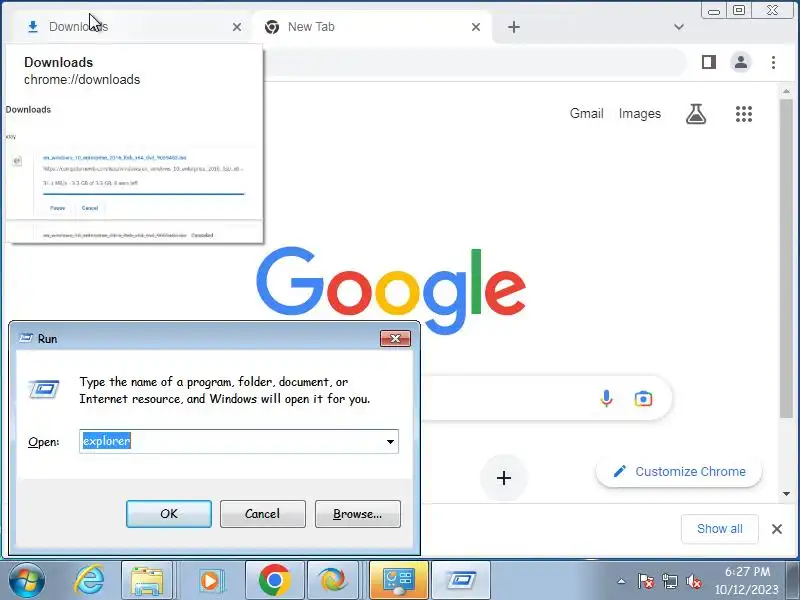The height and width of the screenshot is (600, 800).
Task: Dismiss the downloads bar with X
Action: tap(777, 529)
